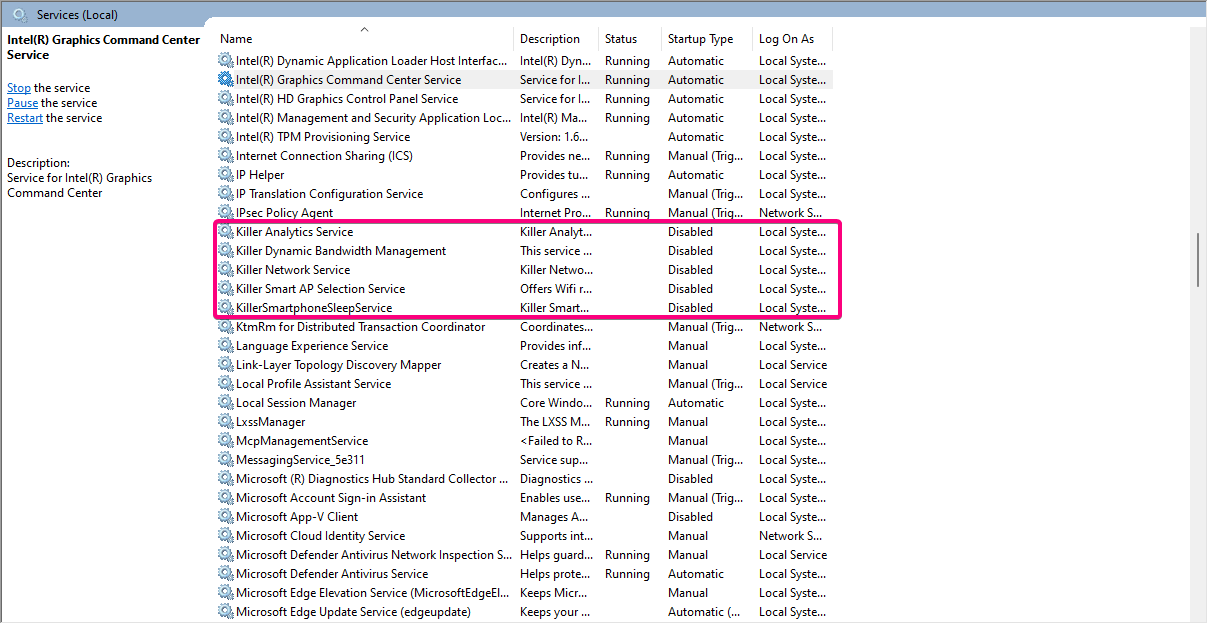Select the Killer Dynamic Bandwidth Management service
The height and width of the screenshot is (624, 1208).
pyautogui.click(x=340, y=251)
